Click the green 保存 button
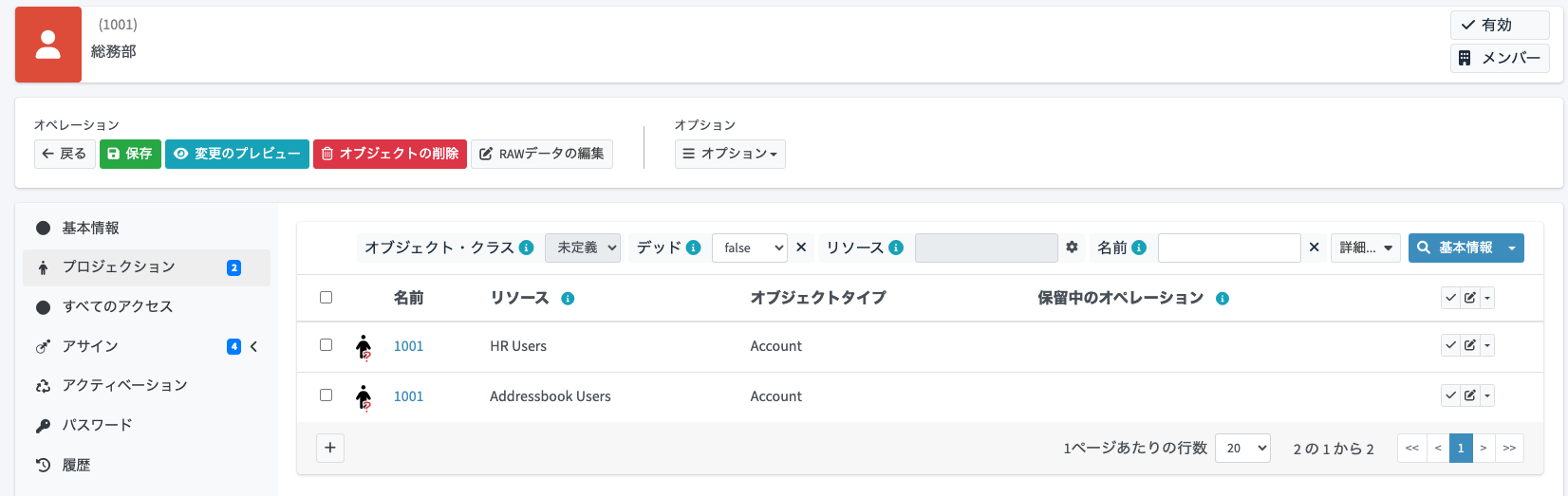 click(x=130, y=154)
